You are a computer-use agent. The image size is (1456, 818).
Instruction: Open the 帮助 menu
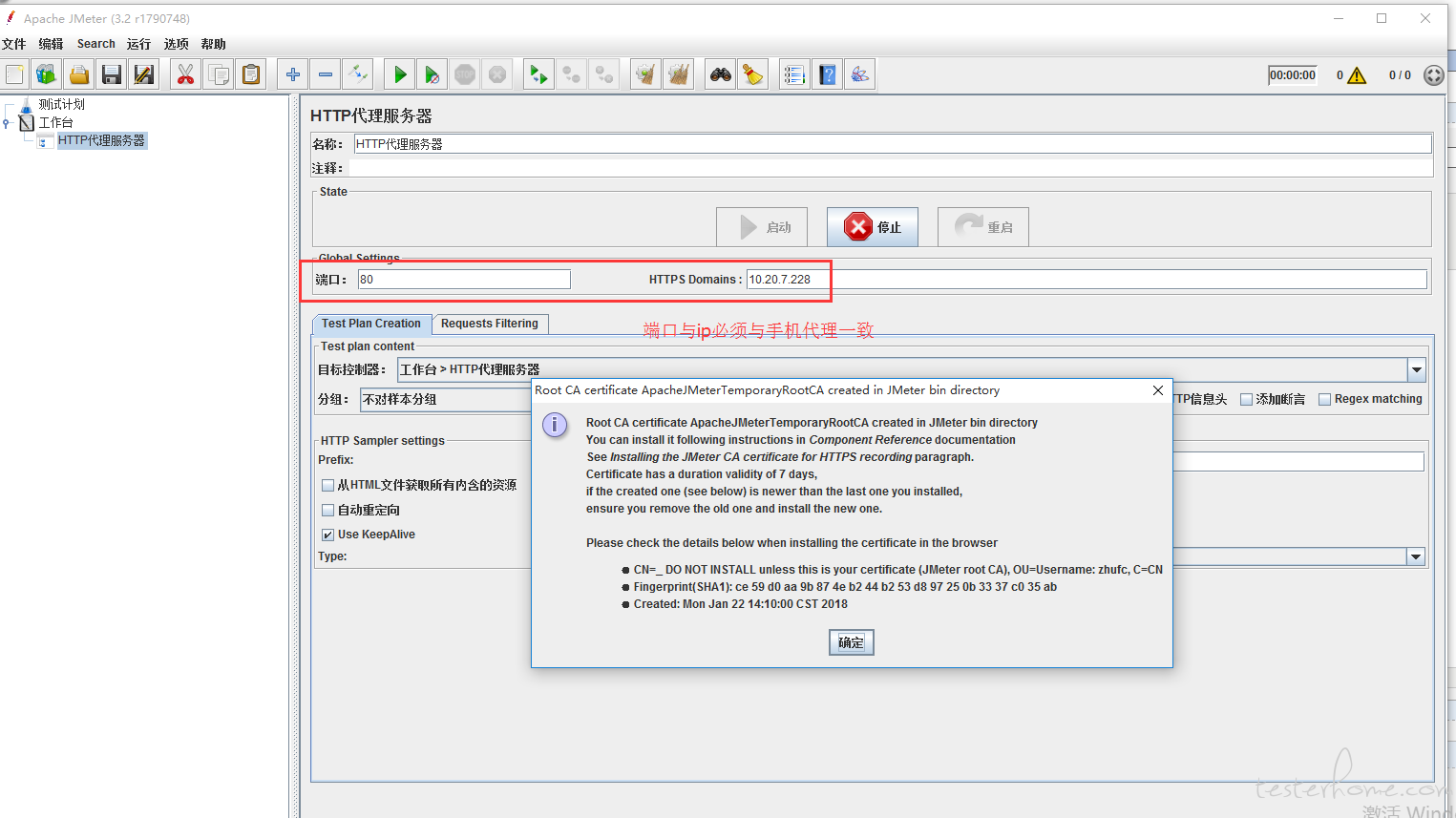(x=213, y=44)
